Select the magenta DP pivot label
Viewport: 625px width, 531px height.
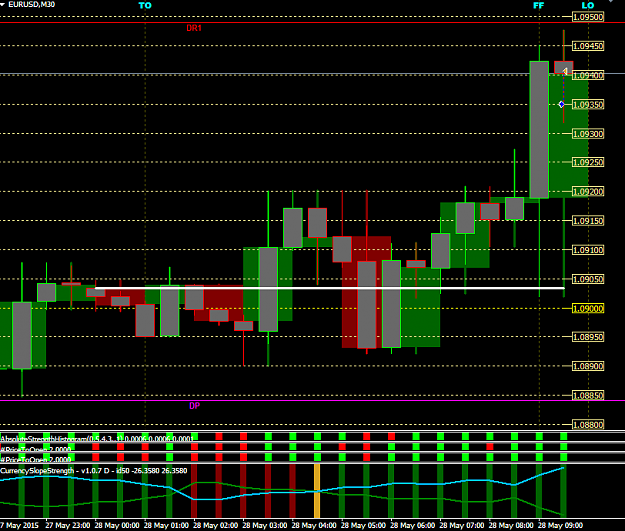coord(194,406)
